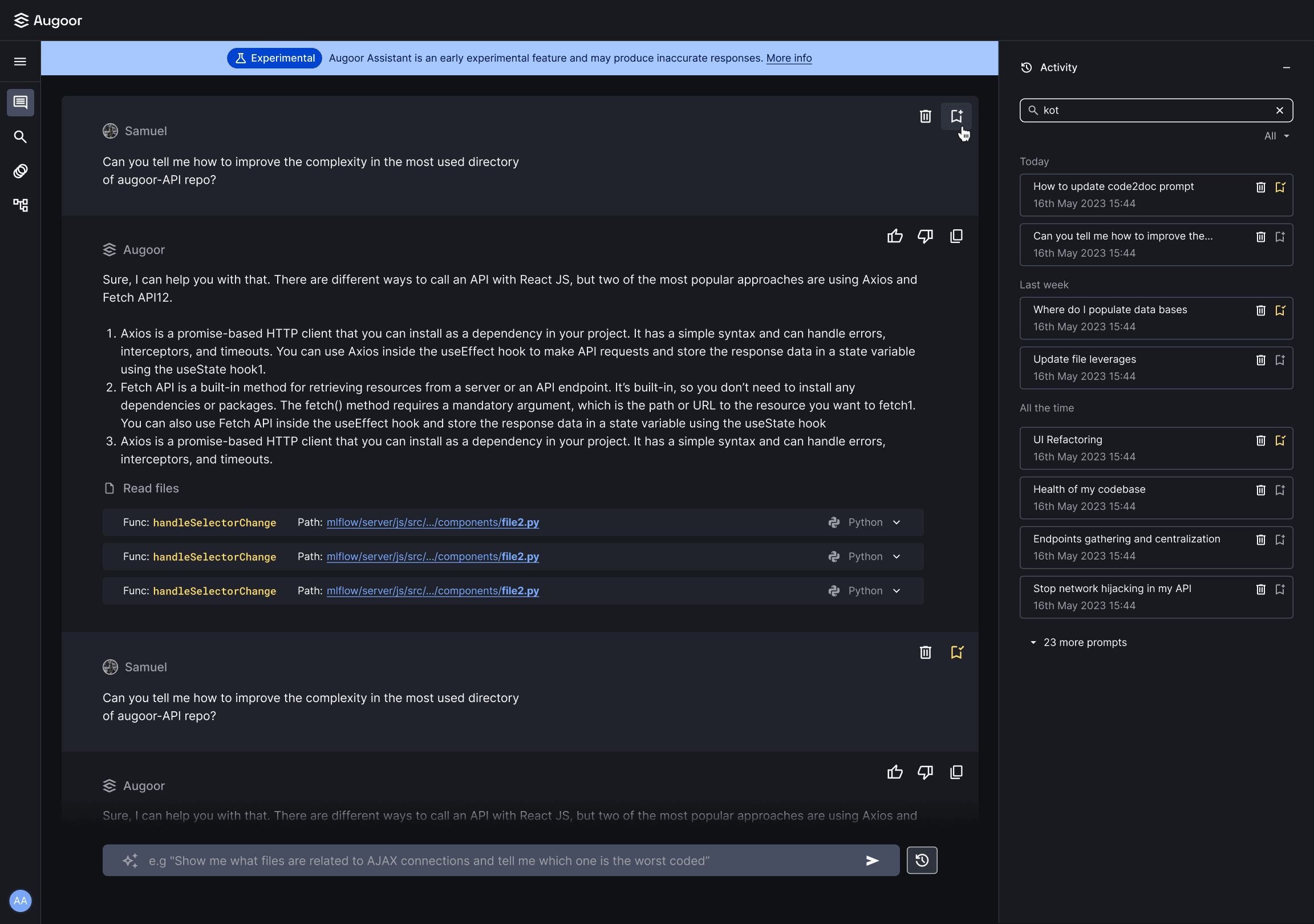This screenshot has width=1314, height=924.
Task: Thumbs up the first Augoor response
Action: 894,237
